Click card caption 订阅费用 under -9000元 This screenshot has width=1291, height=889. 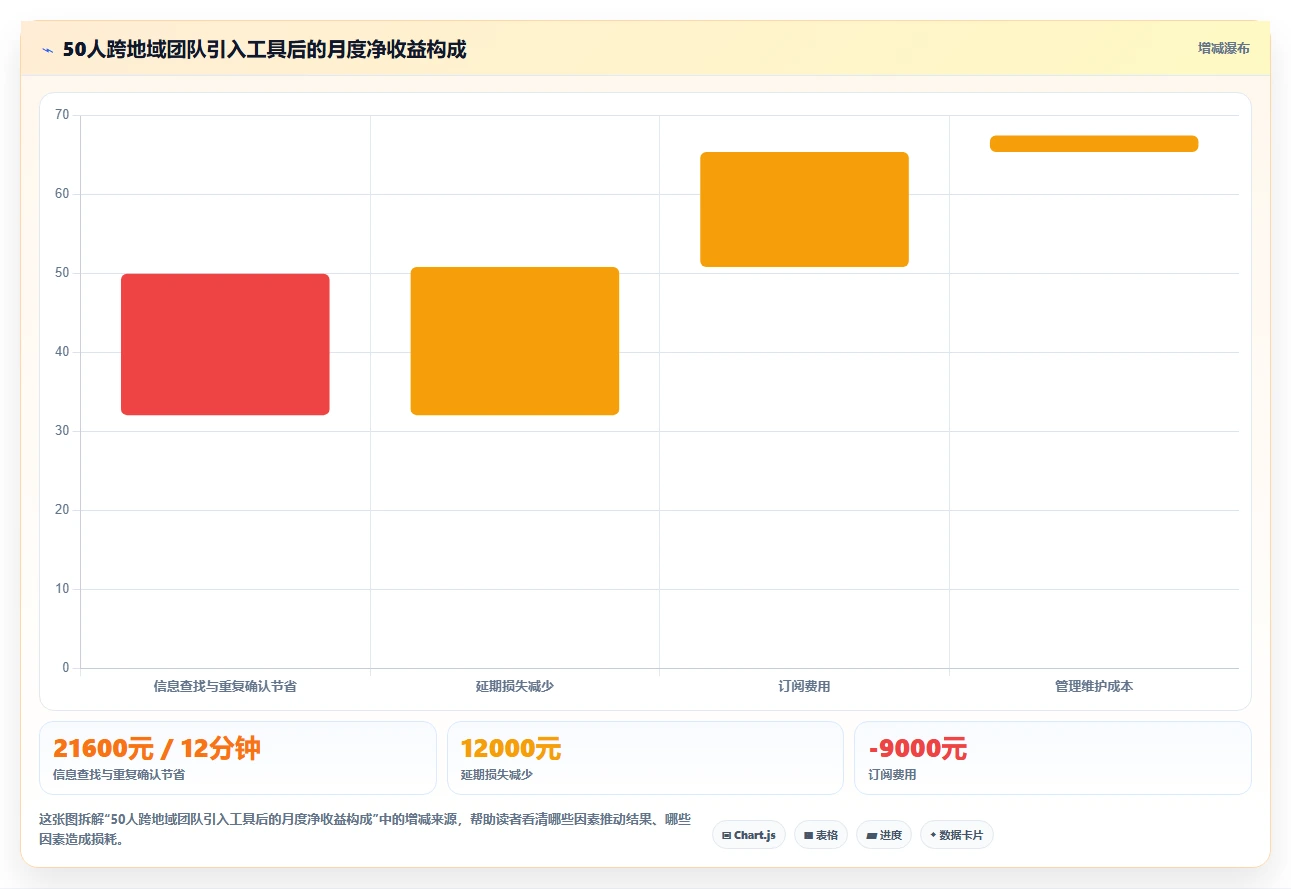click(x=892, y=775)
